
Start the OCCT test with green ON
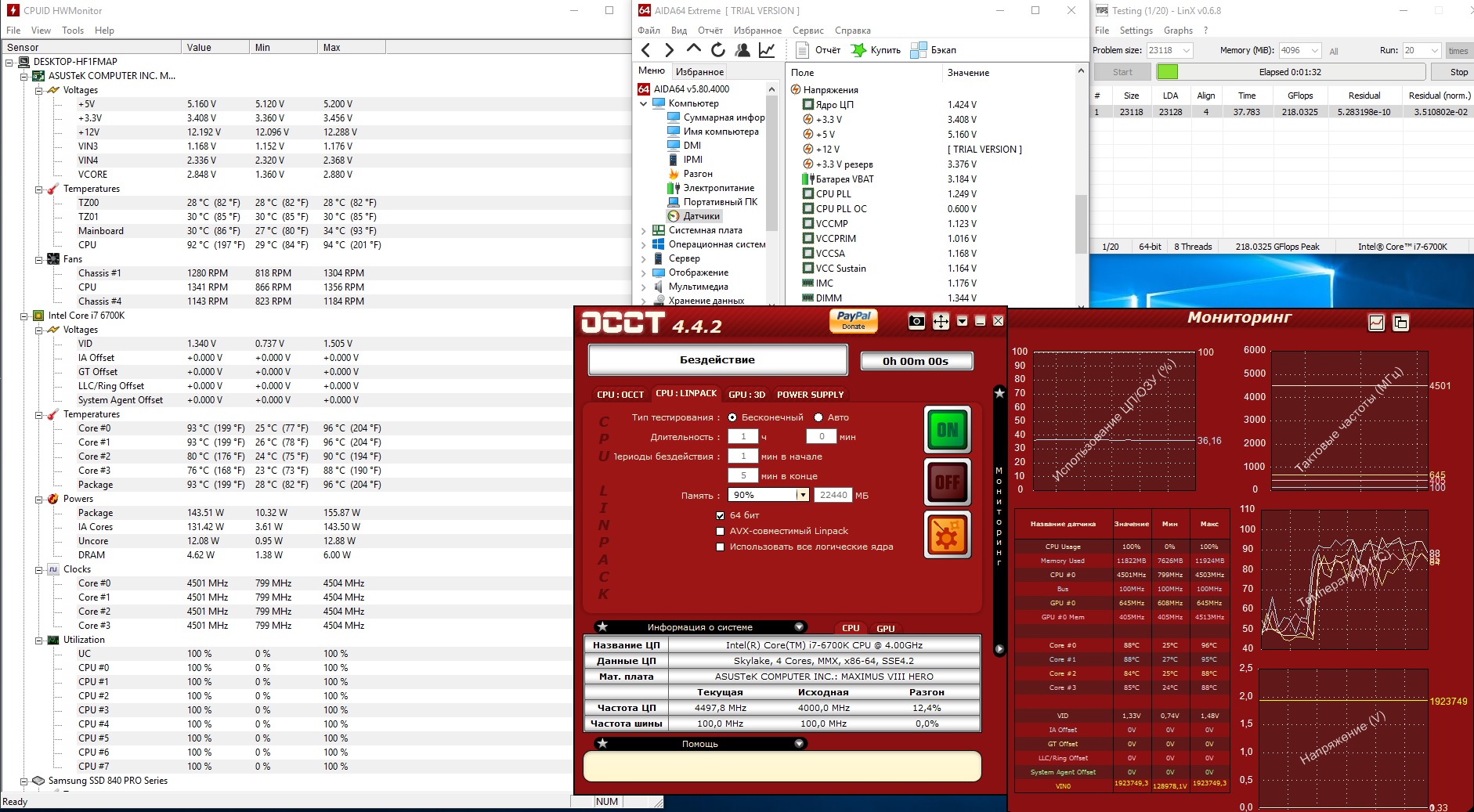coord(948,429)
